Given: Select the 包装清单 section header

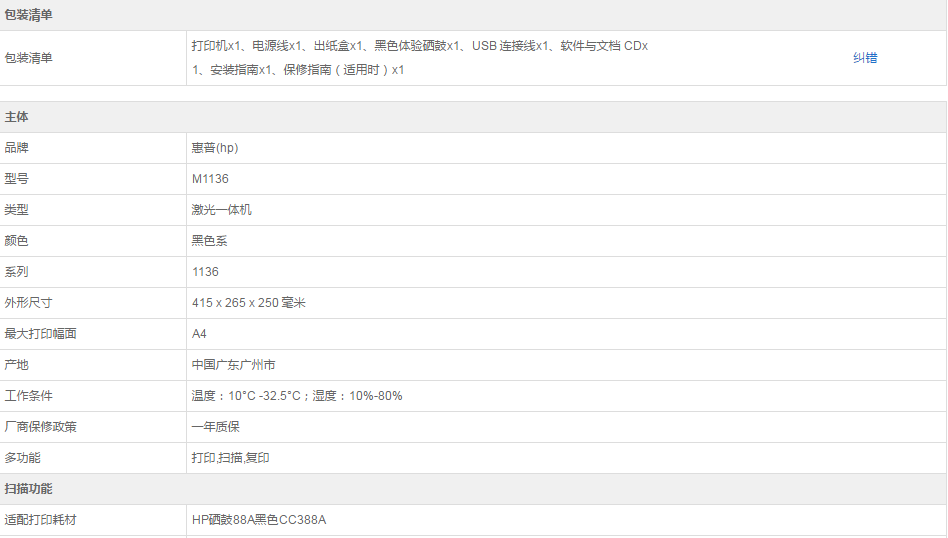Looking at the screenshot, I should click(28, 15).
